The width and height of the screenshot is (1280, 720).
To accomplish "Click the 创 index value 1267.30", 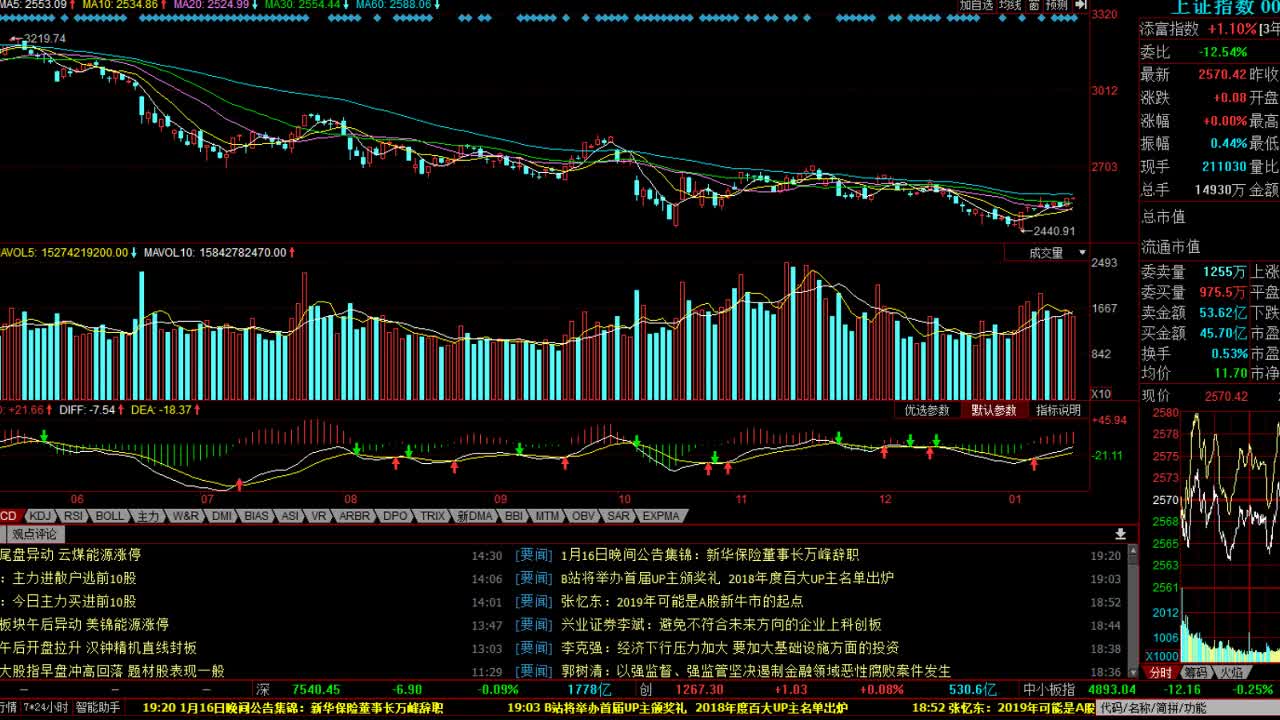I will pyautogui.click(x=700, y=689).
